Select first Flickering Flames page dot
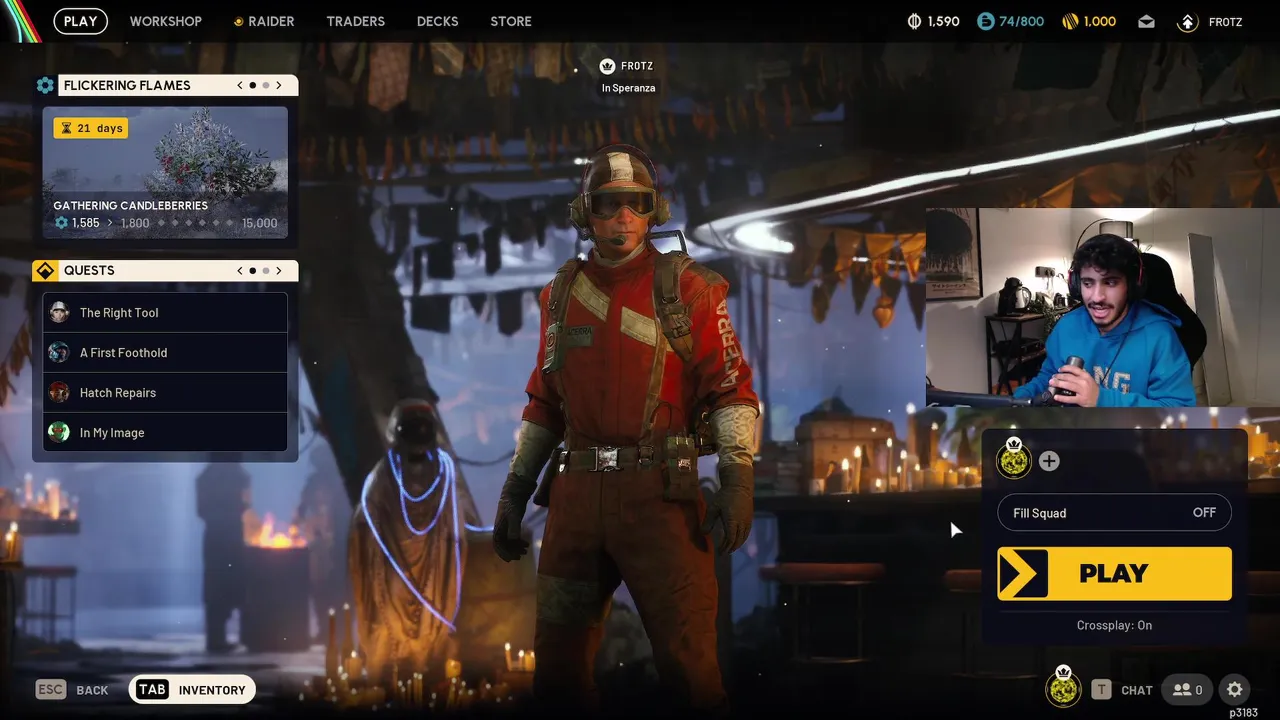The image size is (1280, 720). coord(252,85)
